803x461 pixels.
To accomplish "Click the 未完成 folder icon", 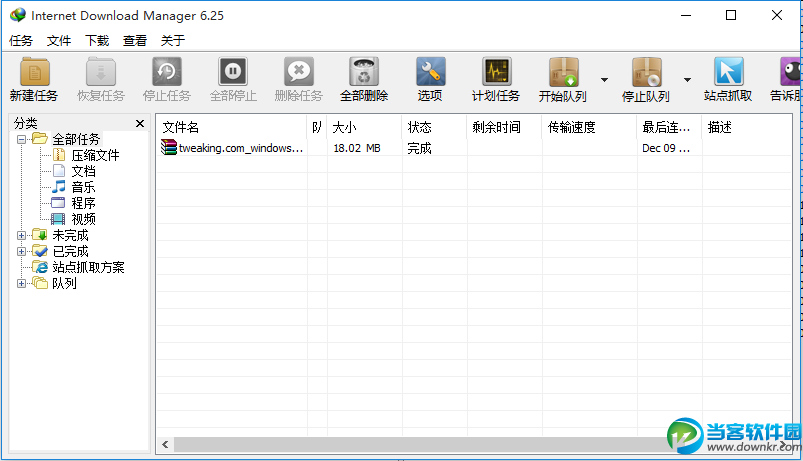I will coord(40,235).
